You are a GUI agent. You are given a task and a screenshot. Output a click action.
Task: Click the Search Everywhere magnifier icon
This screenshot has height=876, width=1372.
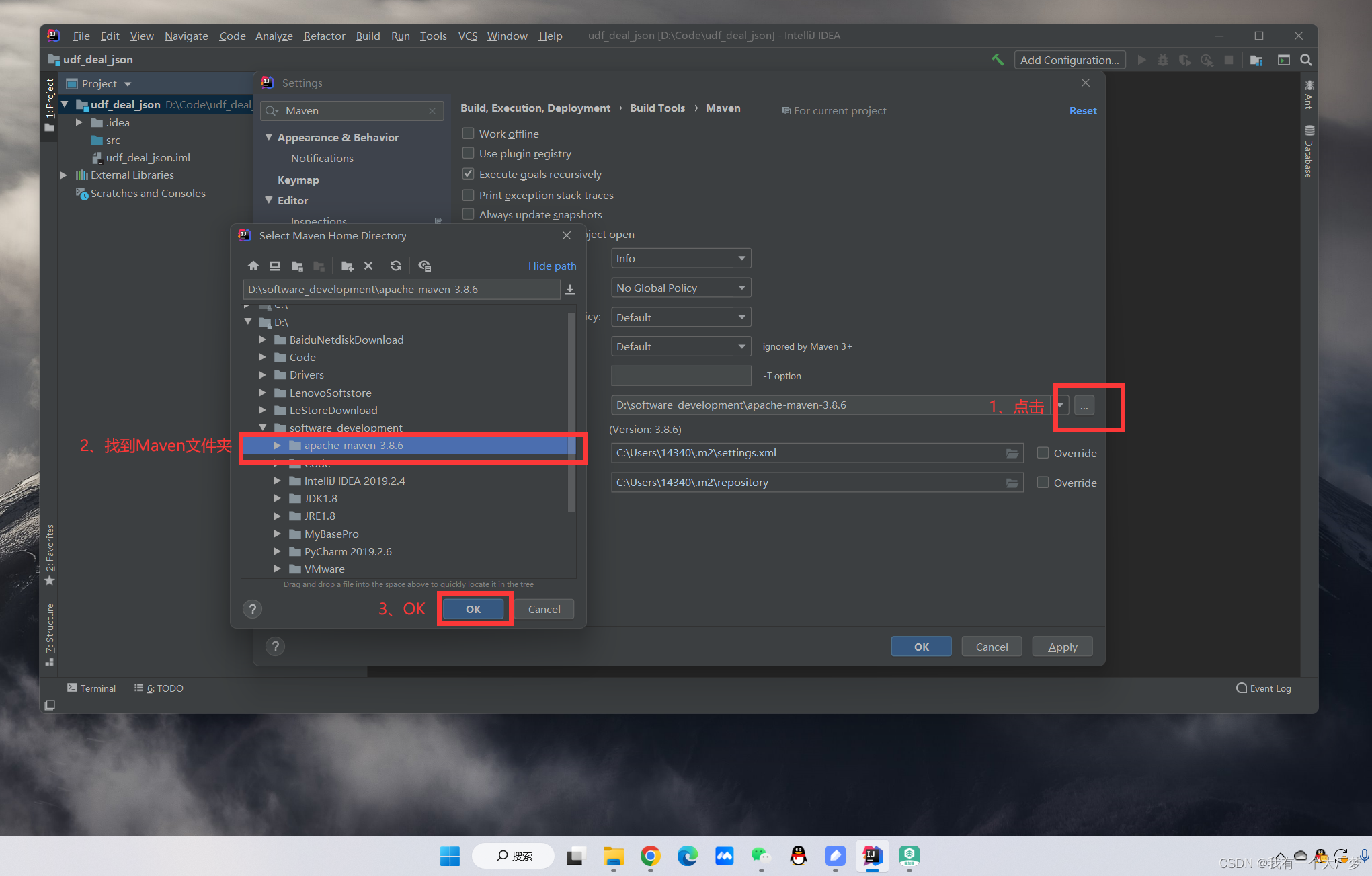(x=1306, y=60)
